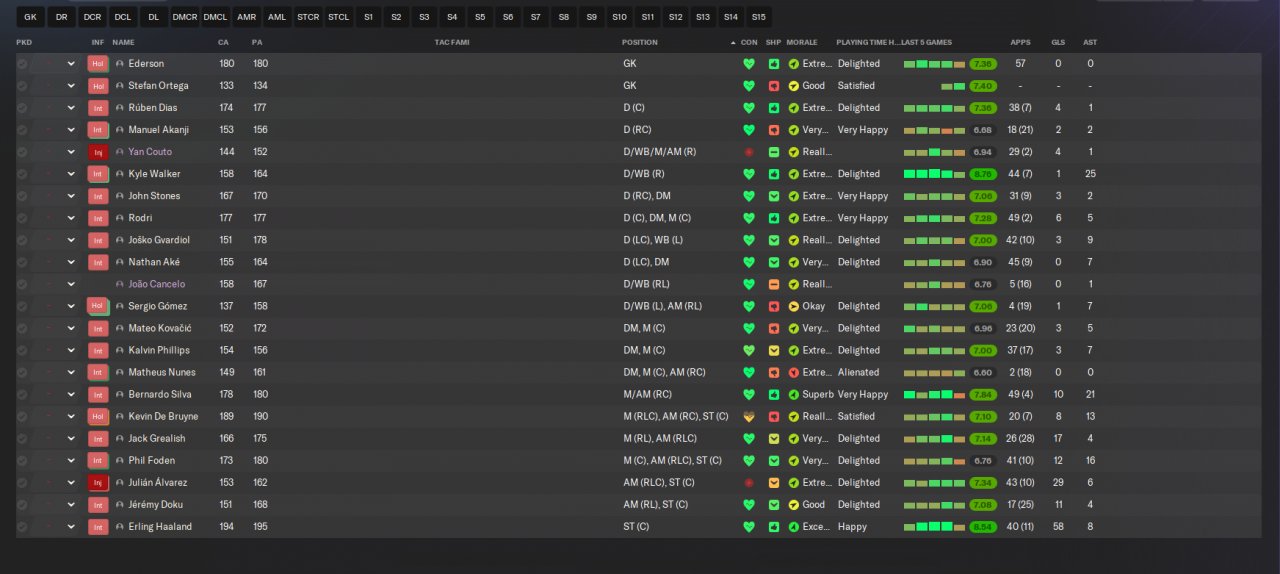Click Kevin De Bruyne's orange condition heart
This screenshot has width=1280, height=574.
click(x=749, y=416)
